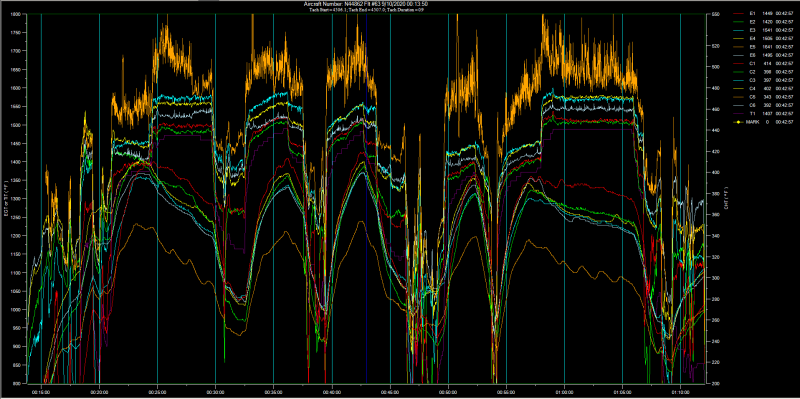The width and height of the screenshot is (800, 399).
Task: Click the E1 value 1449 in legend
Action: point(768,13)
